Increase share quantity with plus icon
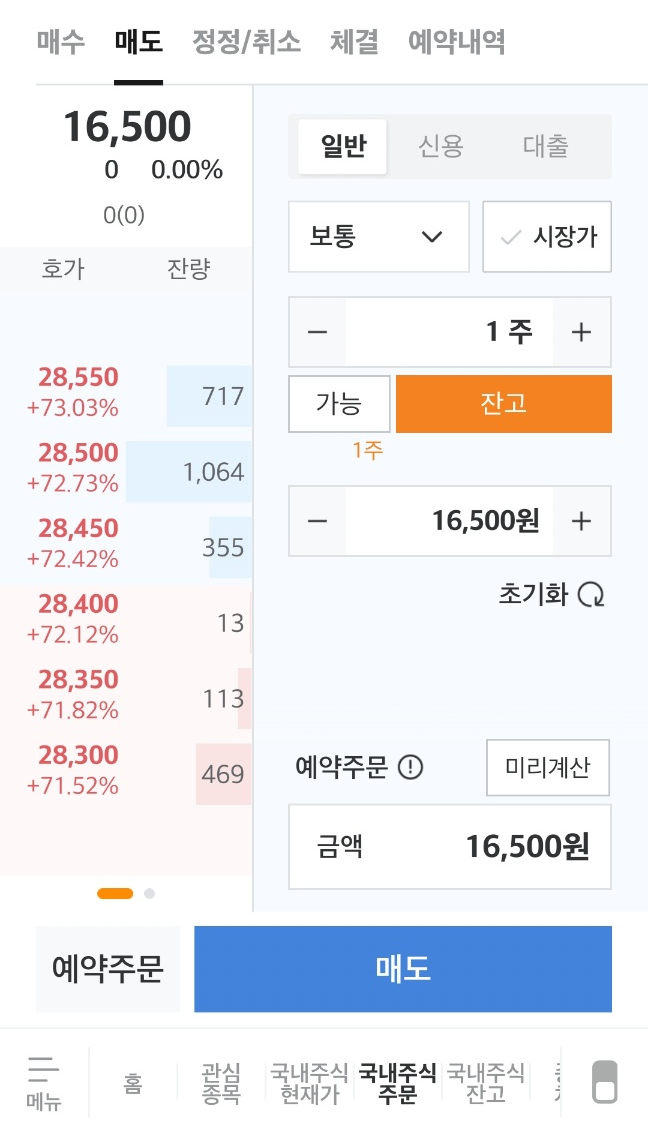648x1124 pixels. pyautogui.click(x=581, y=332)
